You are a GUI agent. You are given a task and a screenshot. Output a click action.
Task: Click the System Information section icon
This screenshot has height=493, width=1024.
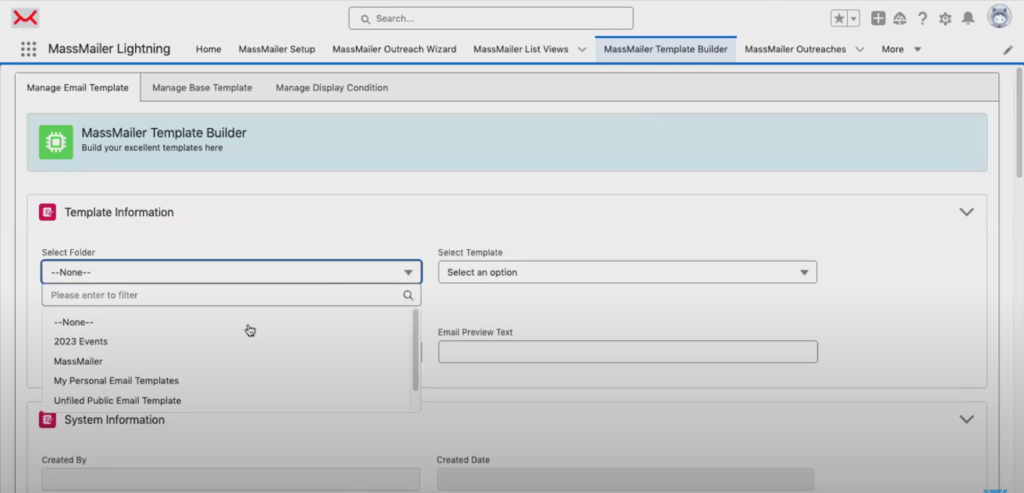pyautogui.click(x=47, y=419)
